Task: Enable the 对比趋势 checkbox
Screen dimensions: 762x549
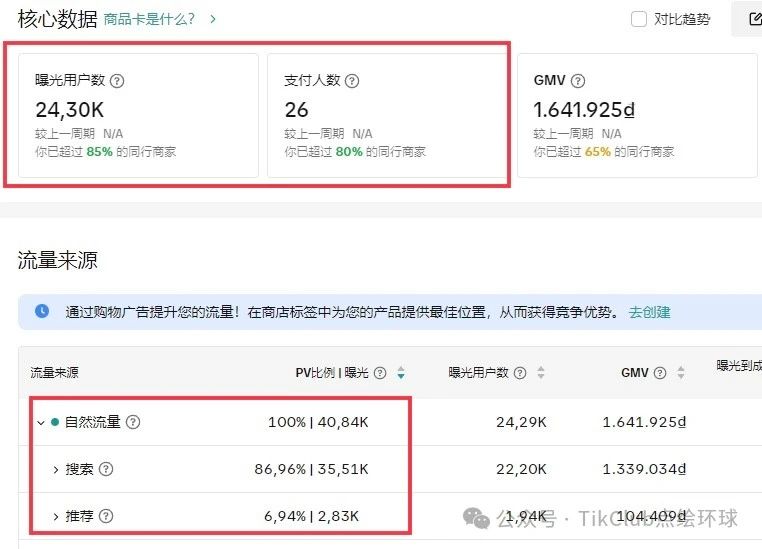Action: click(639, 19)
